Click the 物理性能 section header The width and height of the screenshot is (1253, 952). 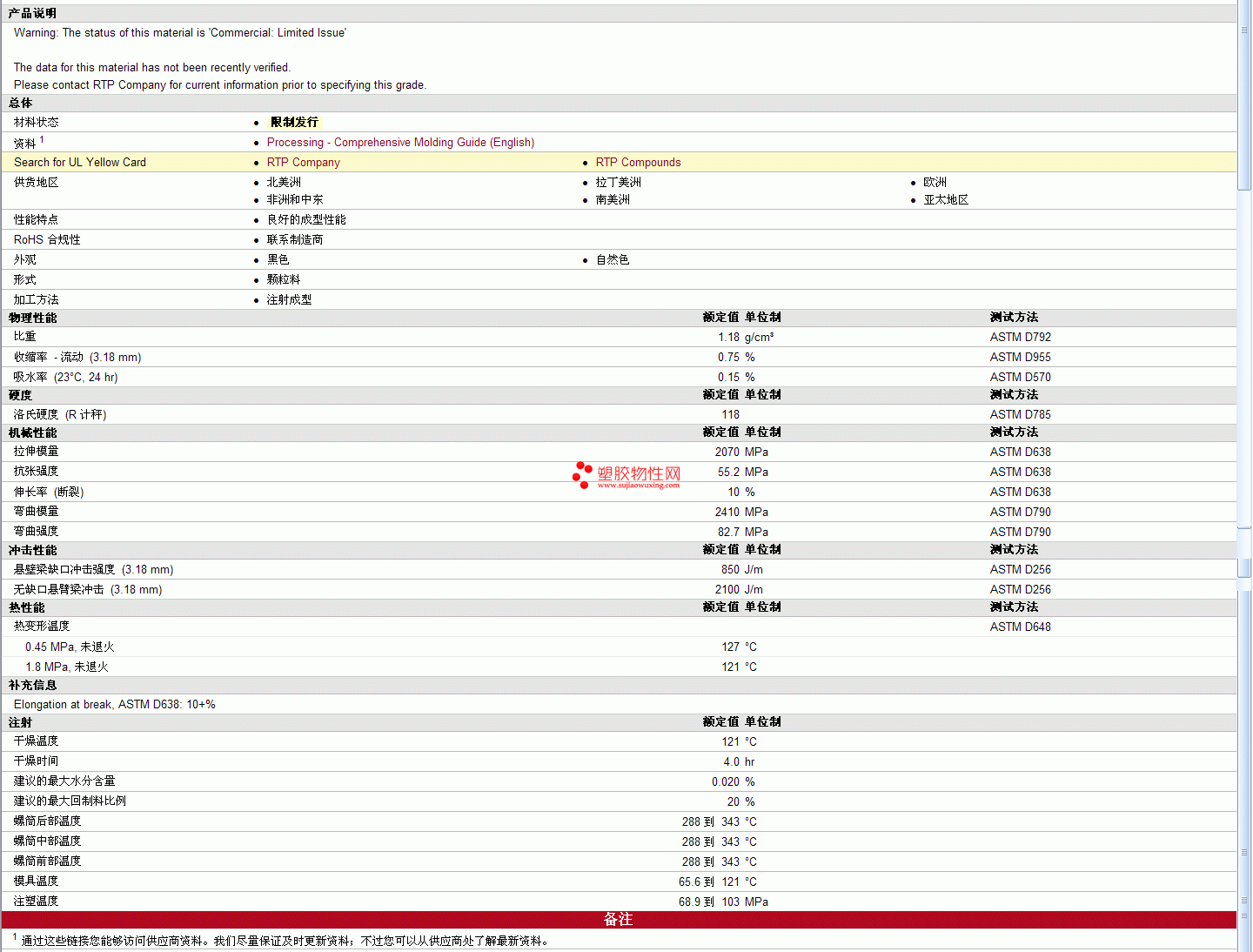tap(32, 318)
